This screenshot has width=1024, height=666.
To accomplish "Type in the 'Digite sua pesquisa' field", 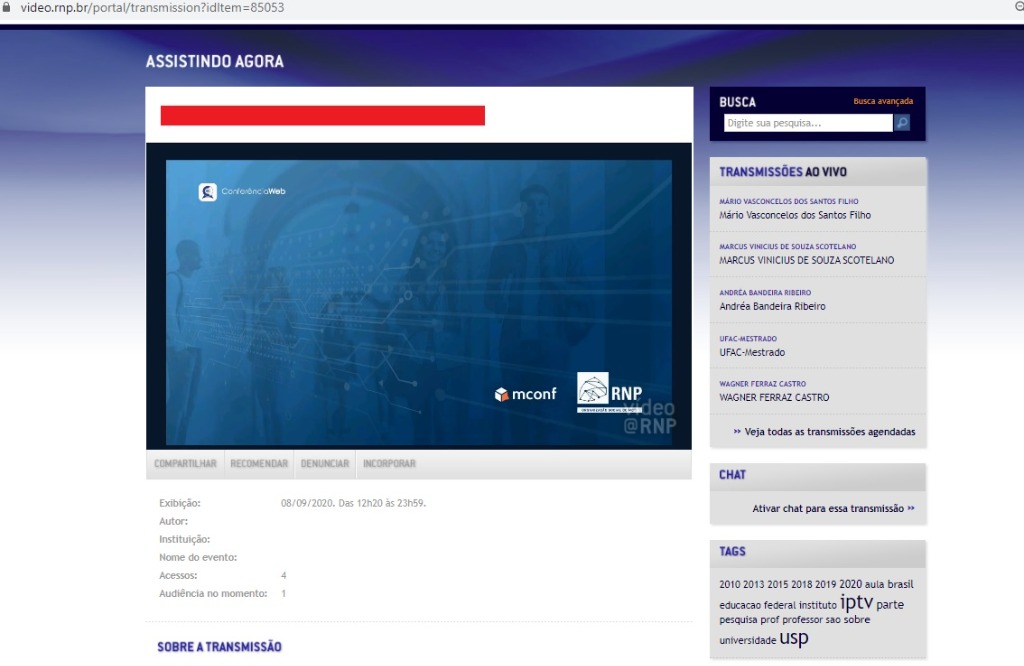I will [807, 123].
